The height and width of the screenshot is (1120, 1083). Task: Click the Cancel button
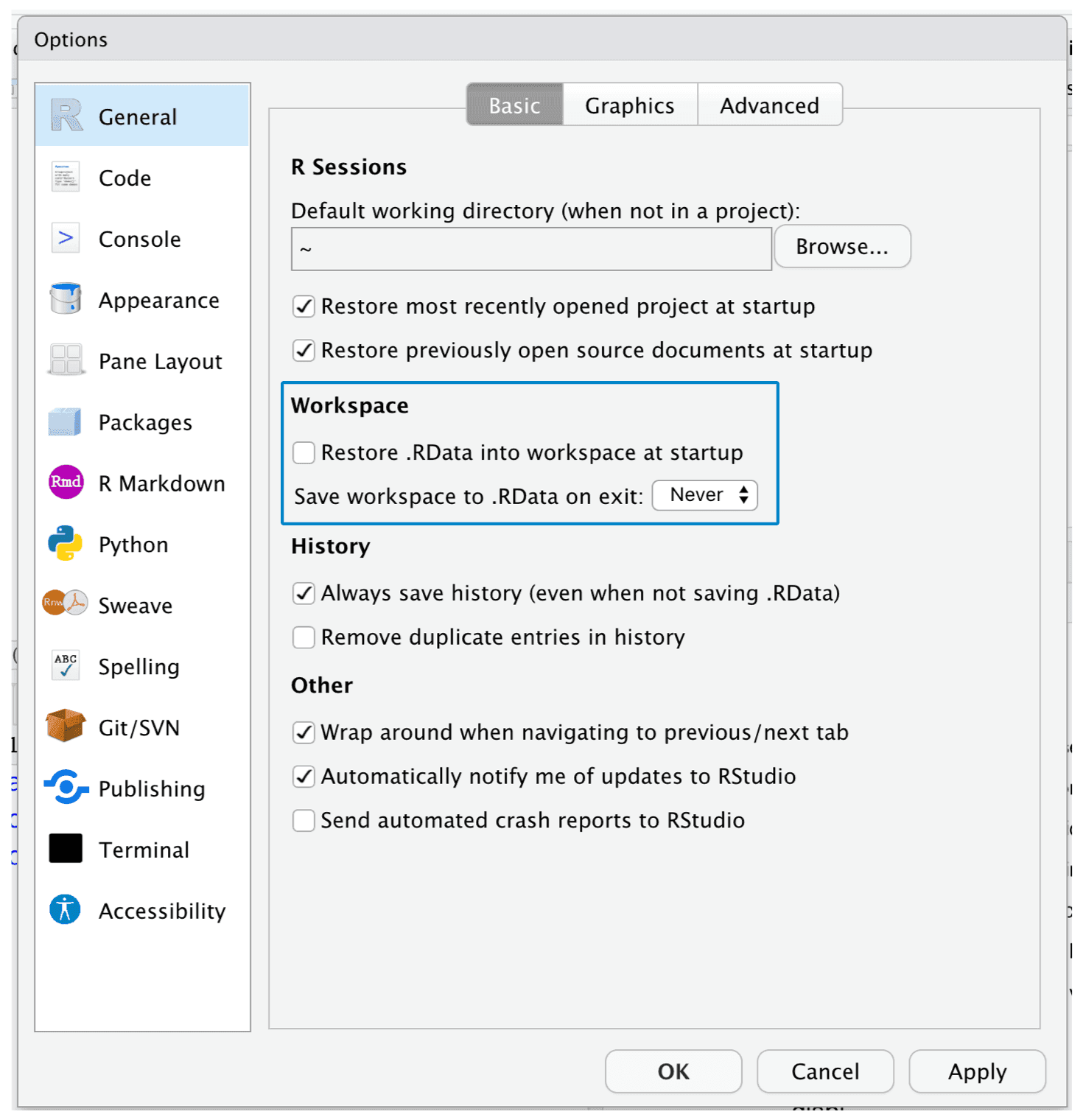pyautogui.click(x=824, y=1071)
